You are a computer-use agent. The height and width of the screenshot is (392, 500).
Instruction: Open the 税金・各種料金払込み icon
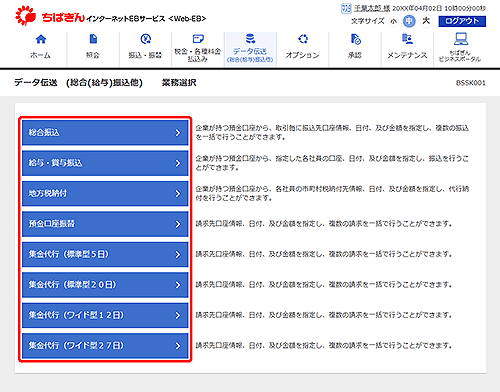198,39
